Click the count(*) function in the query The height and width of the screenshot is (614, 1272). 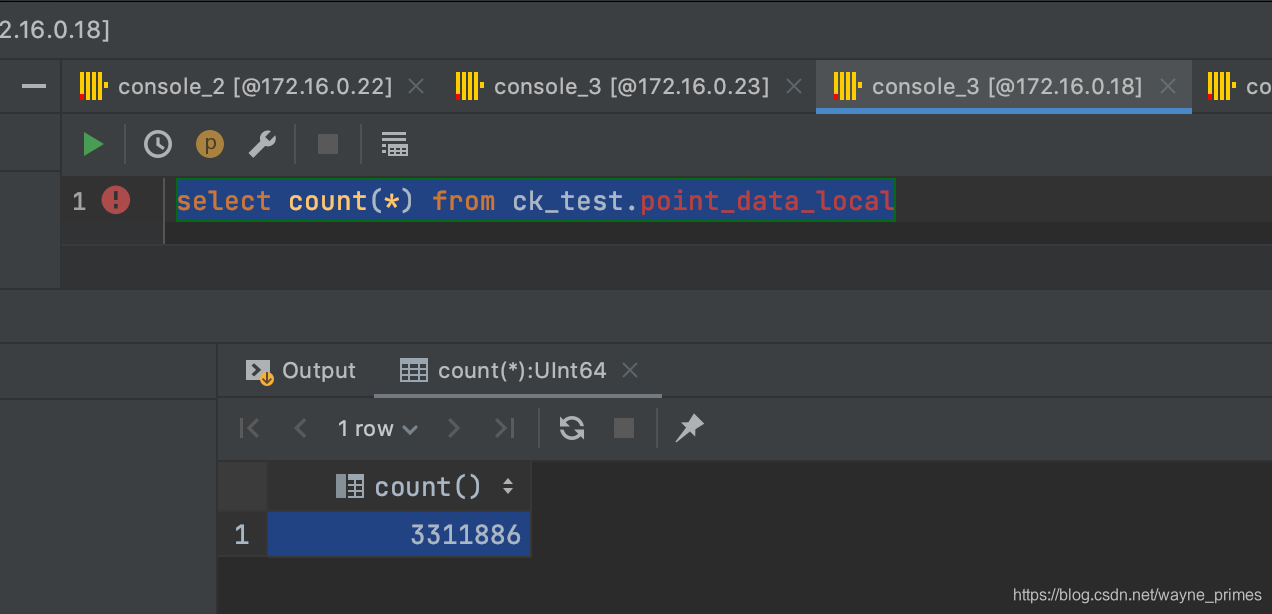pyautogui.click(x=351, y=201)
